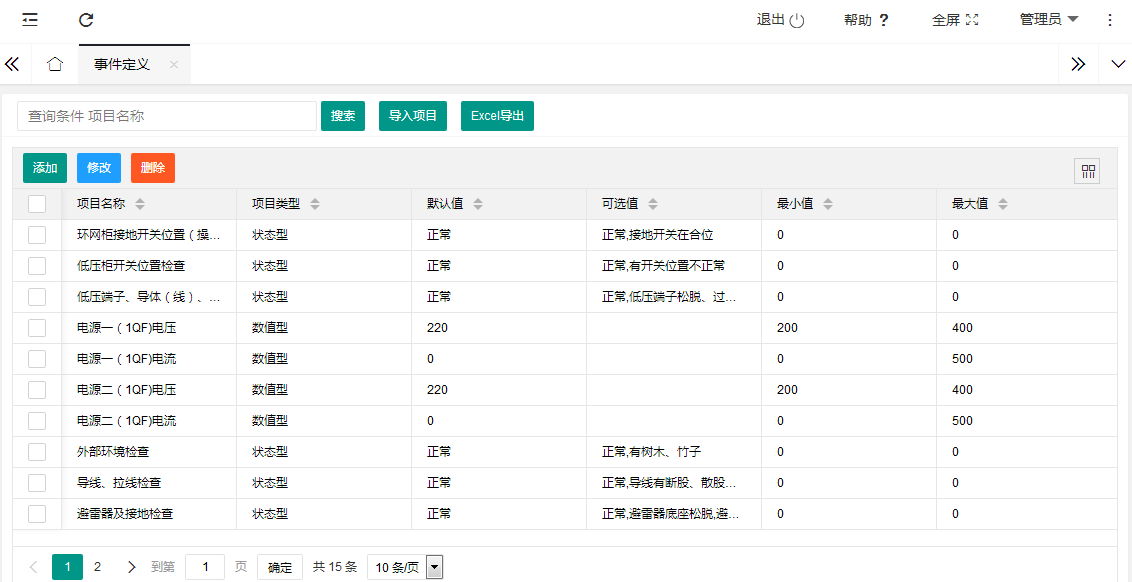Viewport: 1132px width, 582px height.
Task: Open the 10 条/页 page size dropdown
Action: click(x=404, y=568)
